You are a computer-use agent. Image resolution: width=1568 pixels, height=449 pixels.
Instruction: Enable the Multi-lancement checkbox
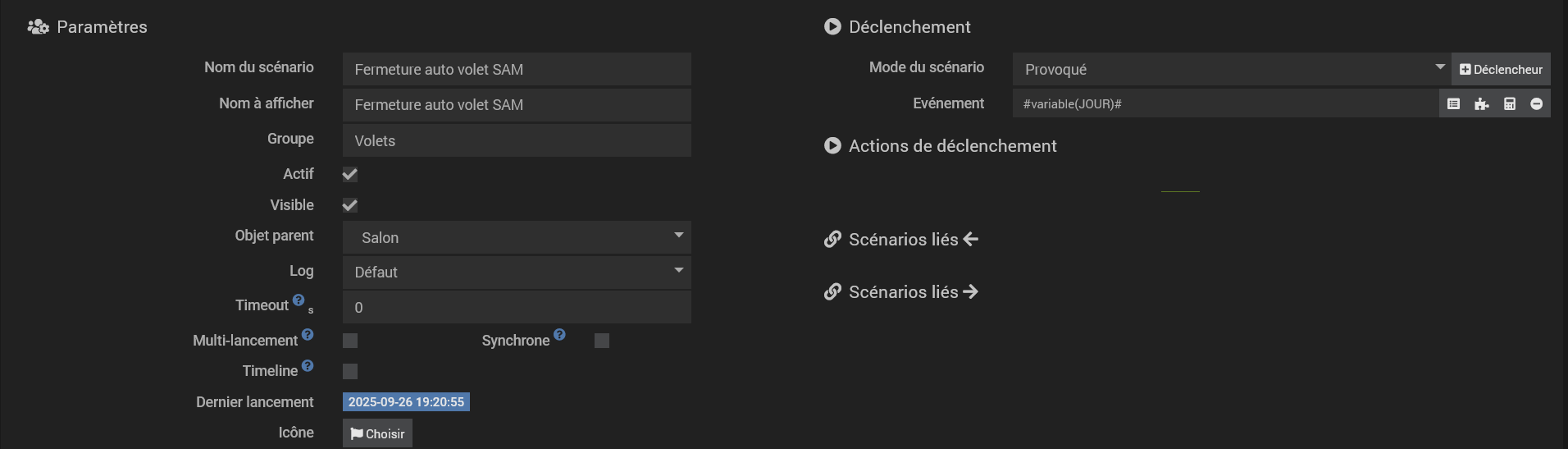[350, 341]
